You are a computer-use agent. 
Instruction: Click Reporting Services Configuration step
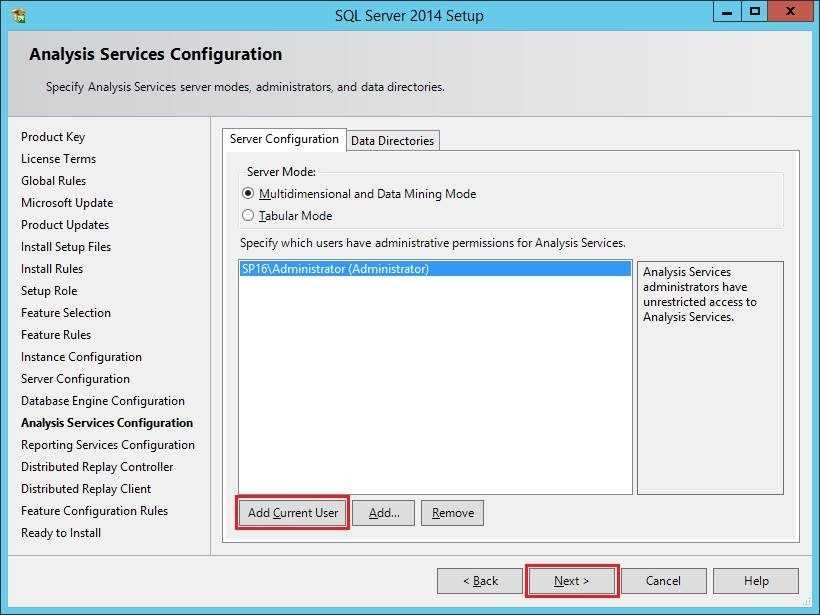click(108, 445)
